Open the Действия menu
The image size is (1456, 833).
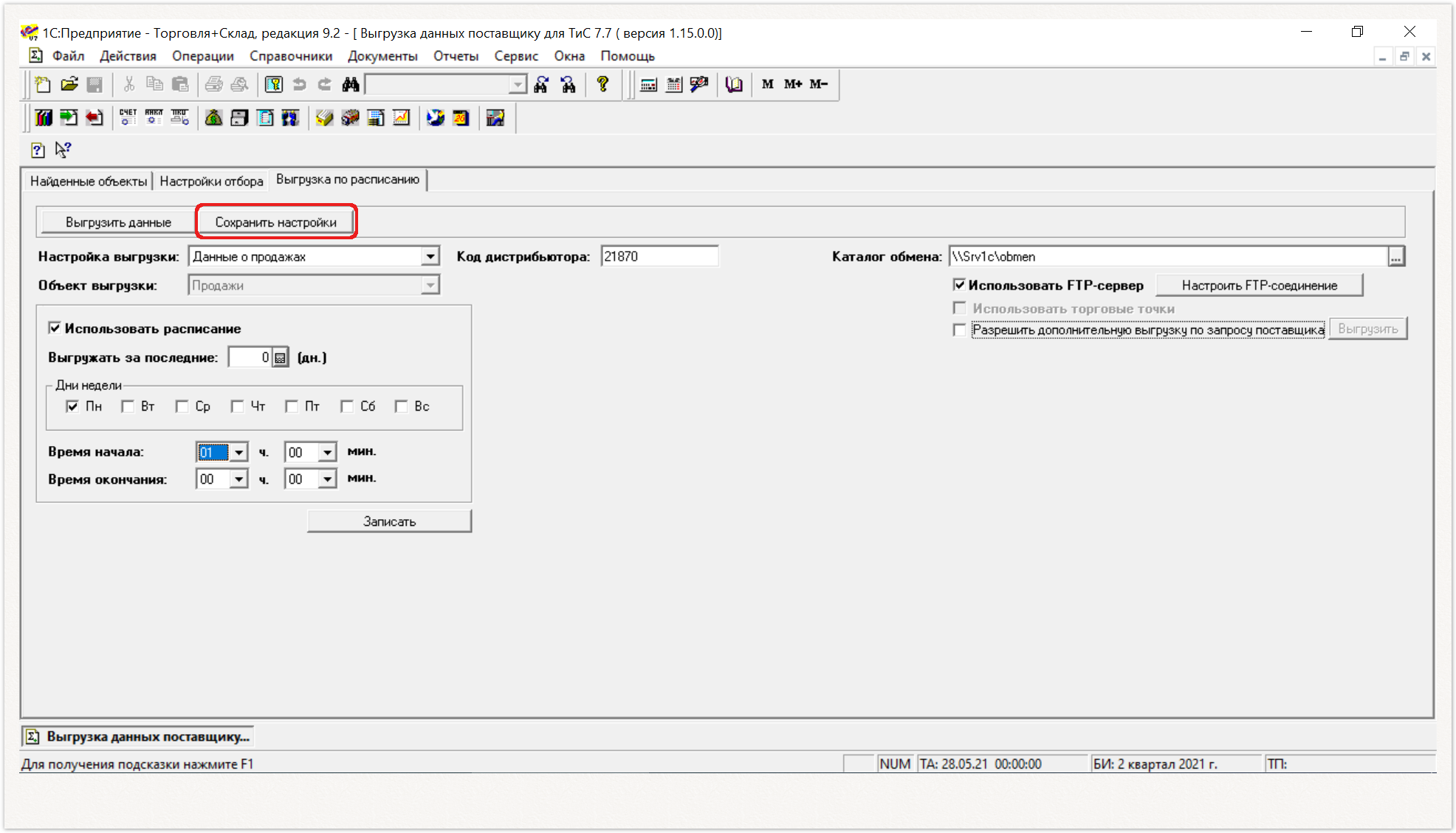128,56
